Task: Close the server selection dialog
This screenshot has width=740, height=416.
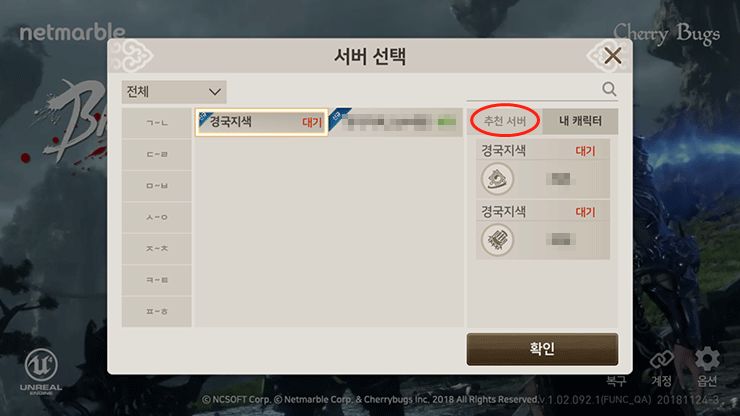Action: (613, 56)
